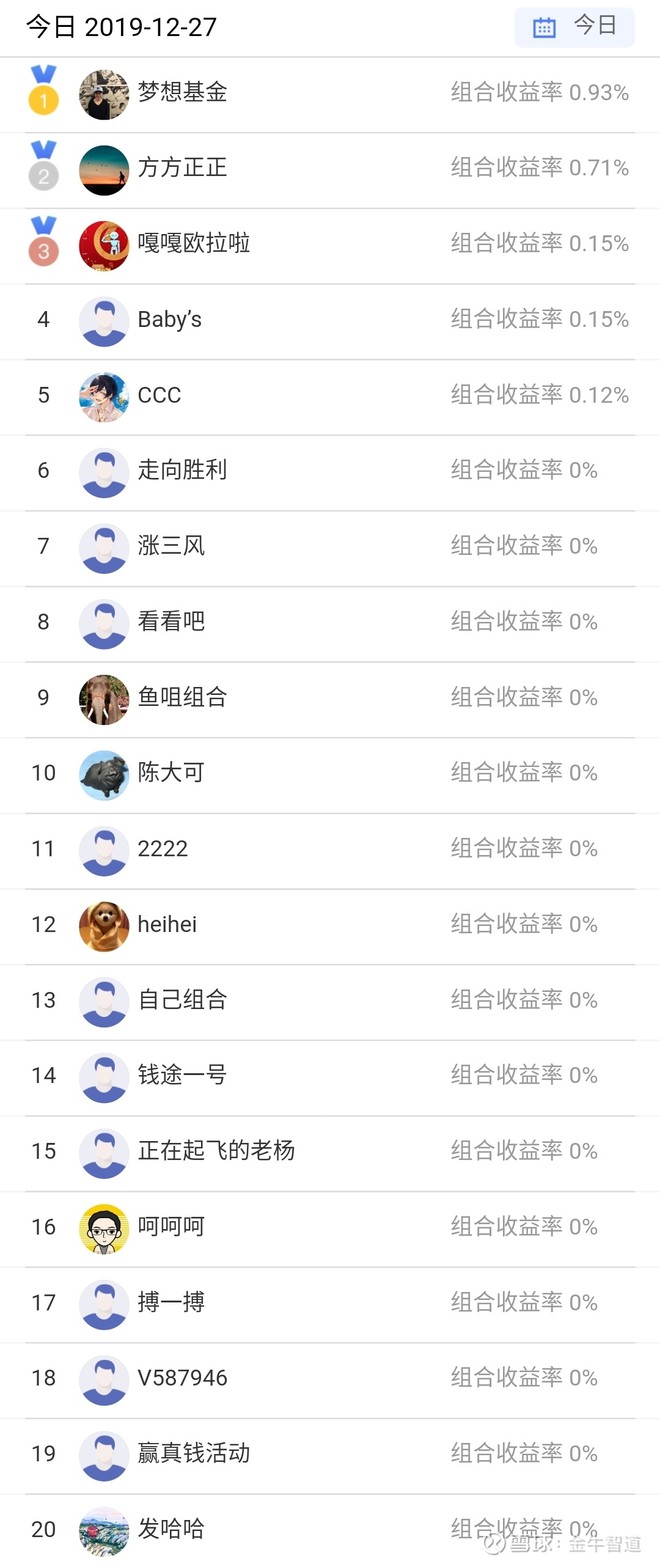The height and width of the screenshot is (1564, 660).
Task: Click the 正在起飞的老杨 username
Action: 216,1151
